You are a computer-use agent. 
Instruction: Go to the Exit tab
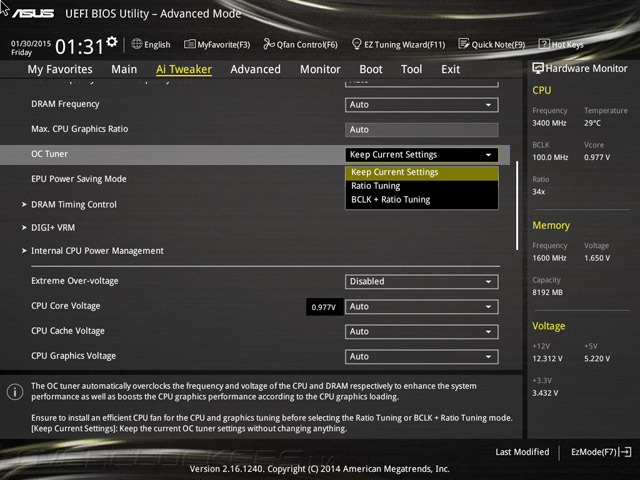click(451, 69)
